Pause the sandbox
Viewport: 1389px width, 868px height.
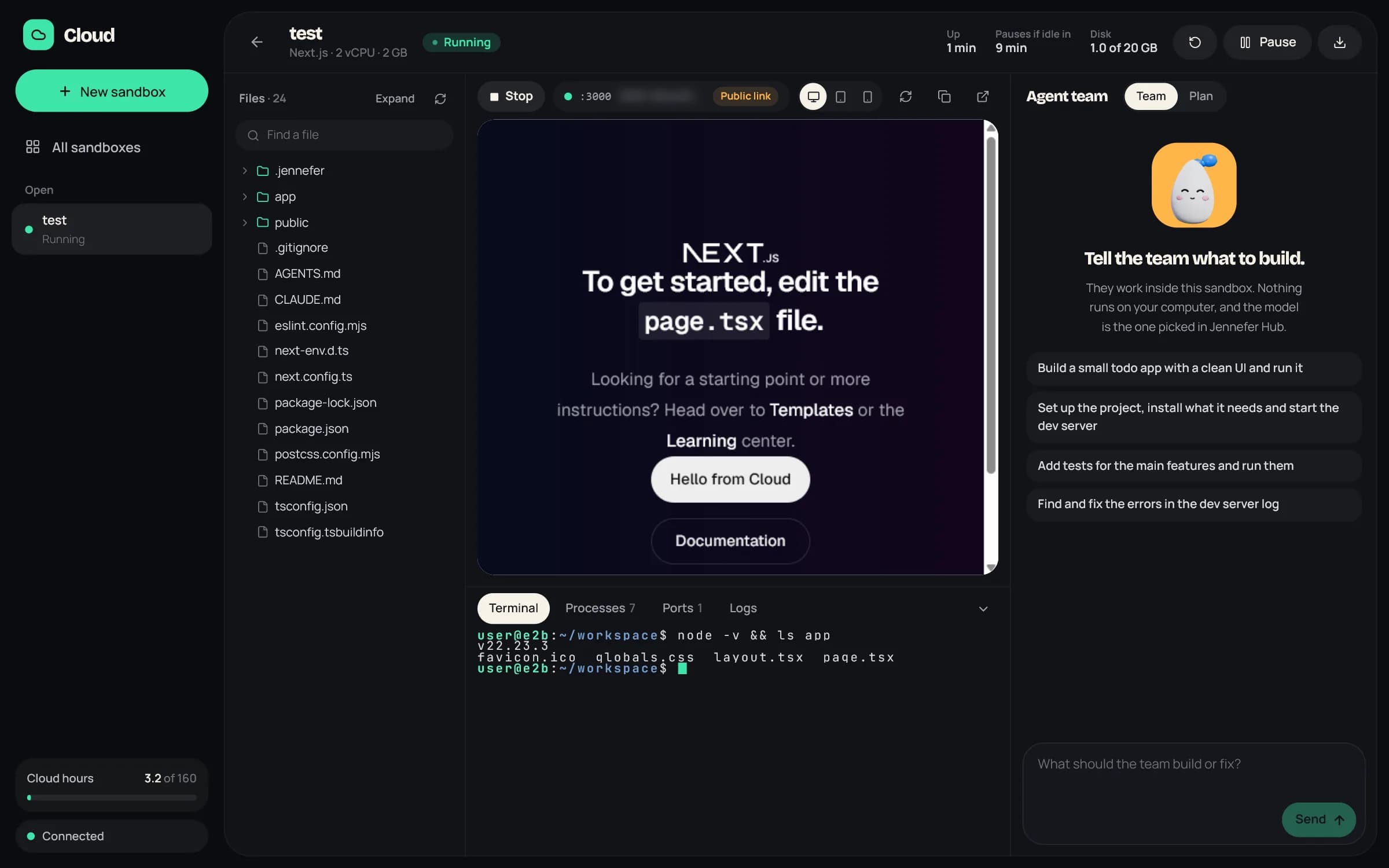click(1267, 42)
